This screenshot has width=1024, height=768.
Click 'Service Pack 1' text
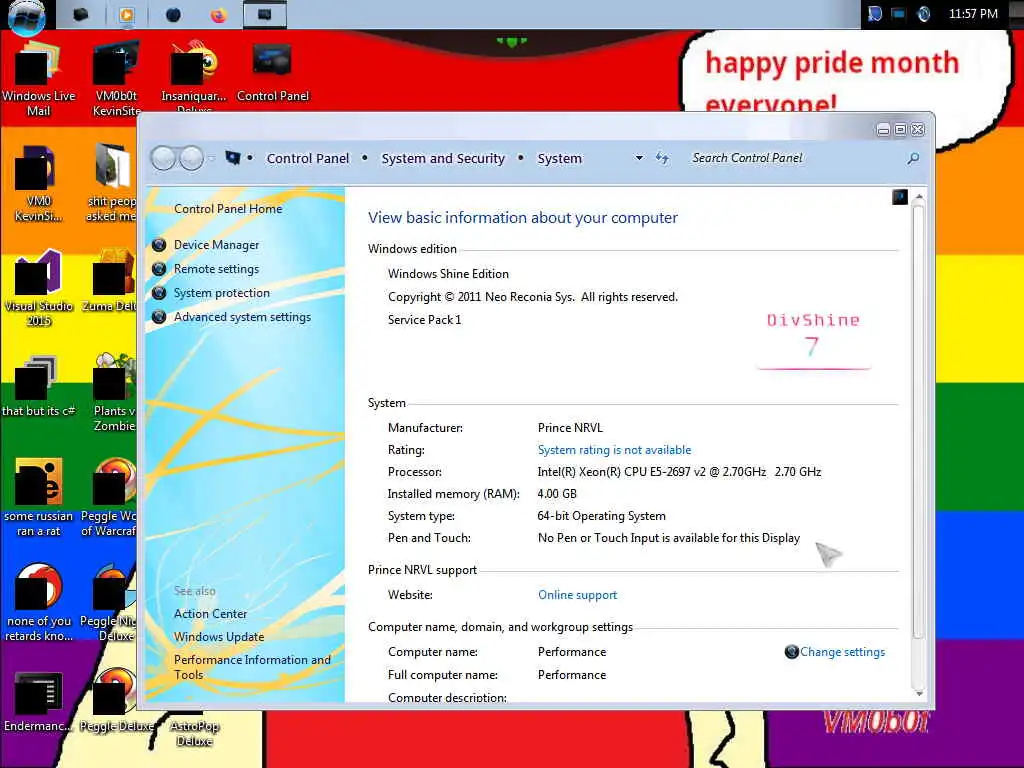pyautogui.click(x=424, y=319)
